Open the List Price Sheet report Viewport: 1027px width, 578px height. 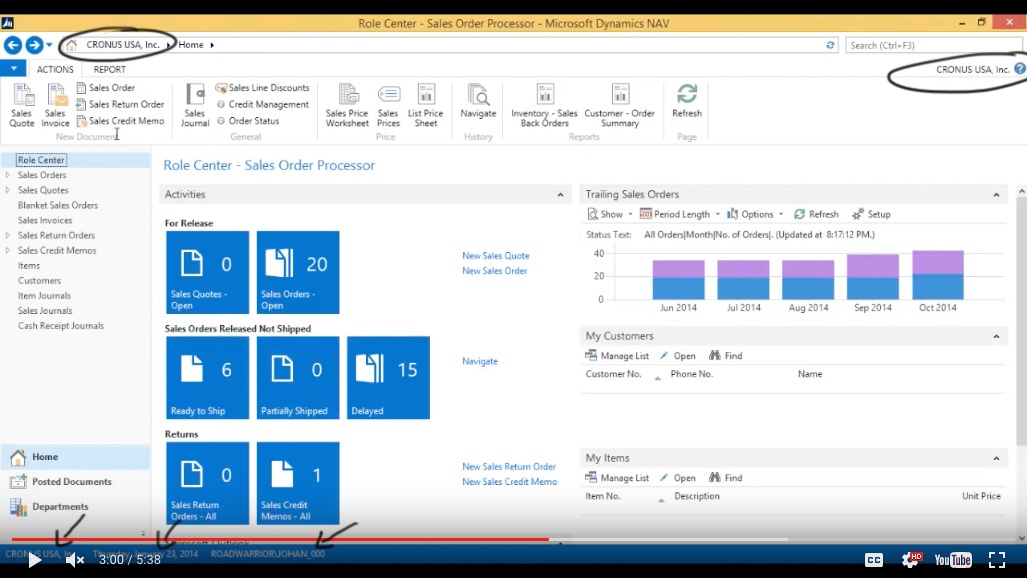[426, 105]
